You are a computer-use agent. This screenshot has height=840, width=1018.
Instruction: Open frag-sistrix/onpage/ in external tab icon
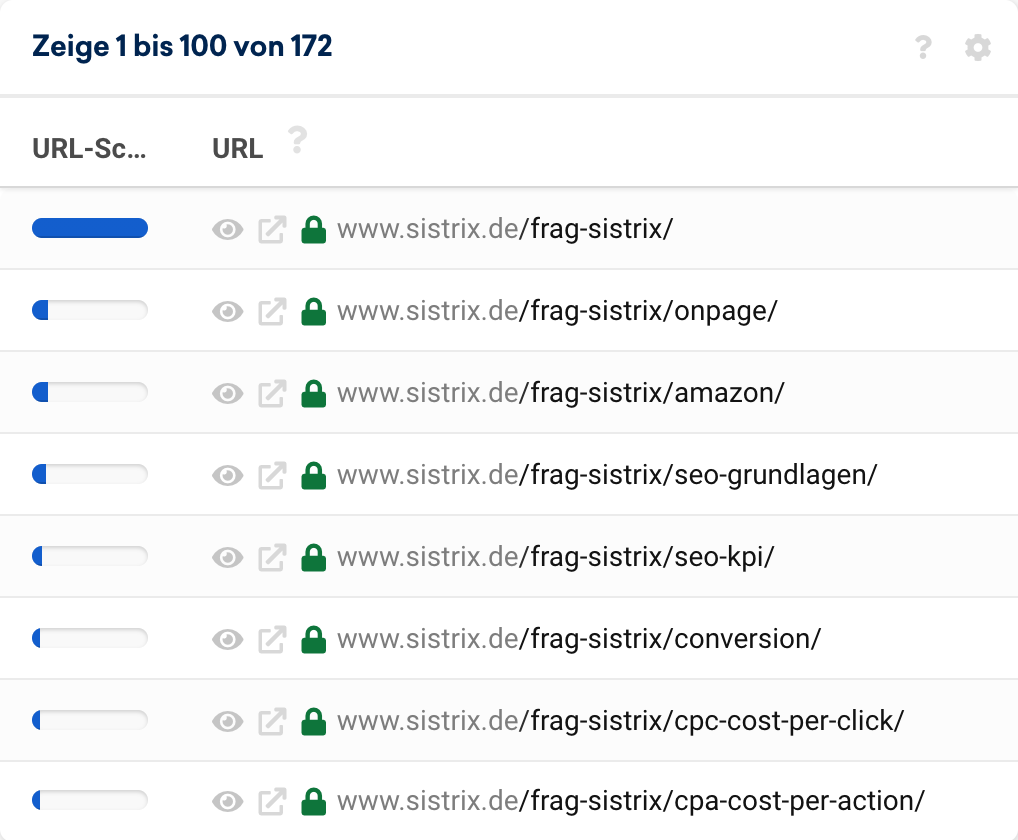[272, 311]
